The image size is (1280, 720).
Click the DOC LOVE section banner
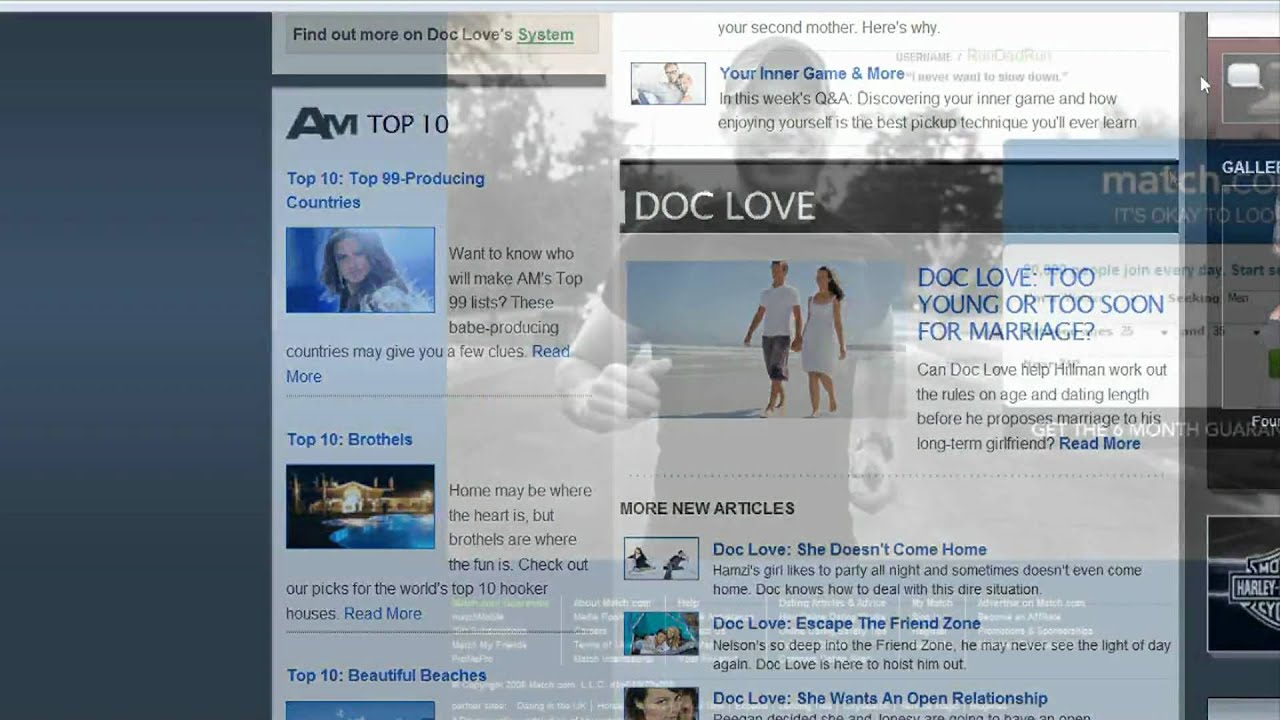pyautogui.click(x=899, y=198)
